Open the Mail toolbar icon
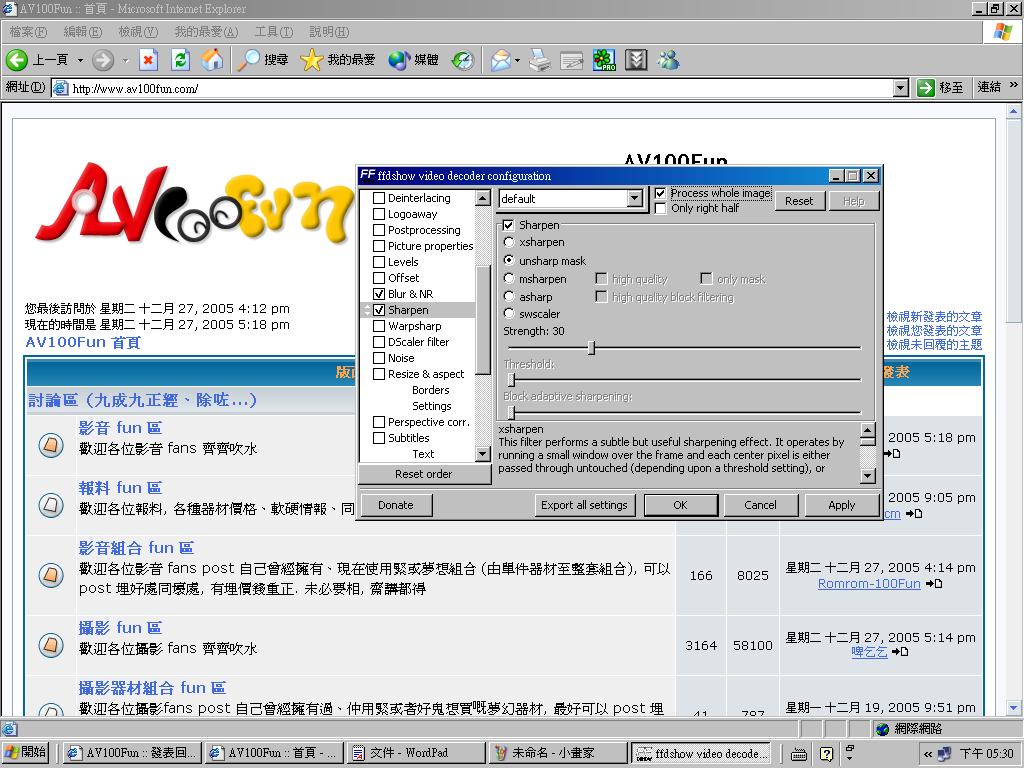This screenshot has height=768, width=1024. 499,60
